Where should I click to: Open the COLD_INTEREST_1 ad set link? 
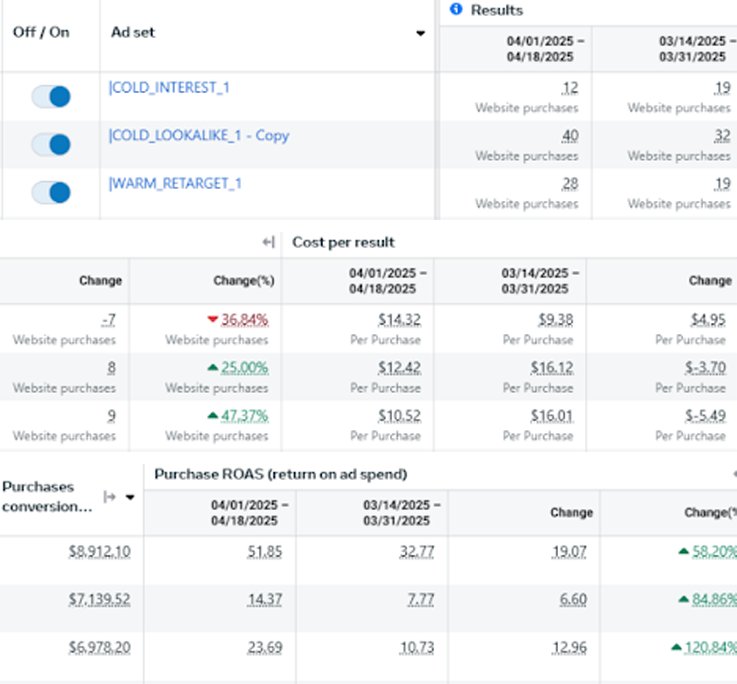pos(169,88)
